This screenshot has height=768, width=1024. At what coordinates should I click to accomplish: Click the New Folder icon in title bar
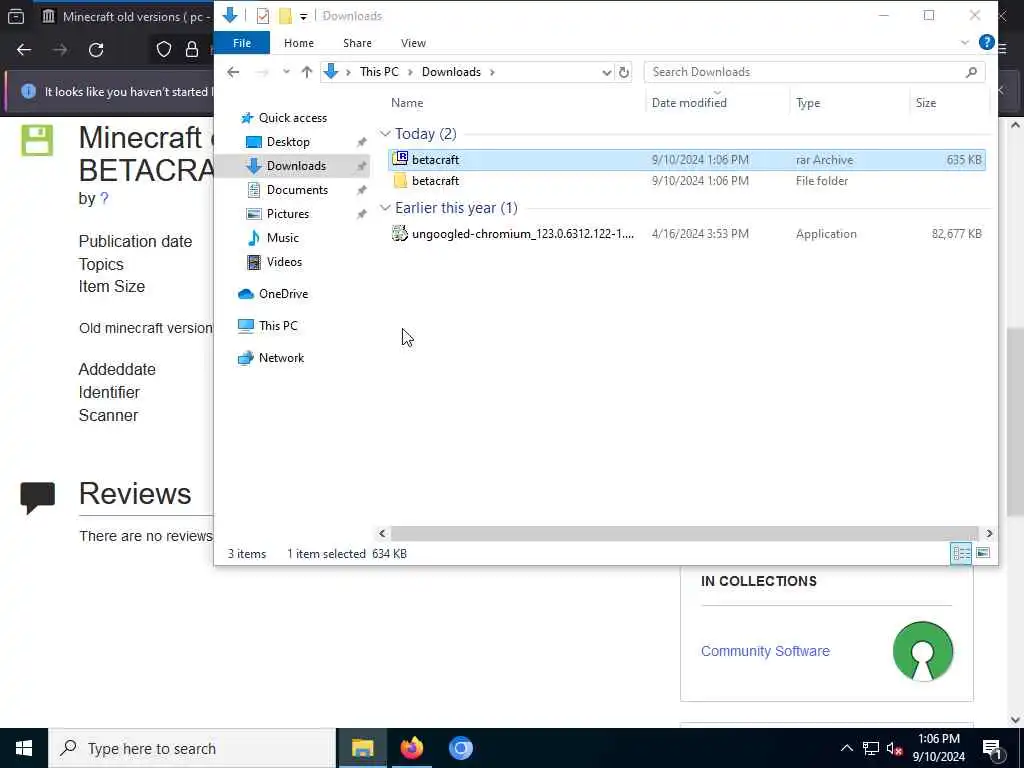click(285, 16)
